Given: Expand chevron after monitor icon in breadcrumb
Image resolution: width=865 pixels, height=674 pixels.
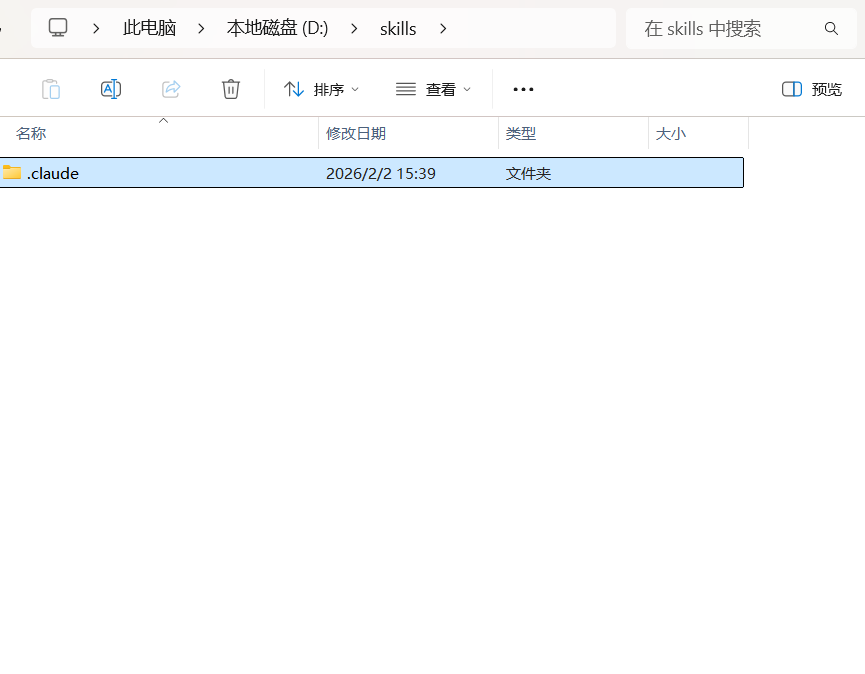Looking at the screenshot, I should click(96, 28).
